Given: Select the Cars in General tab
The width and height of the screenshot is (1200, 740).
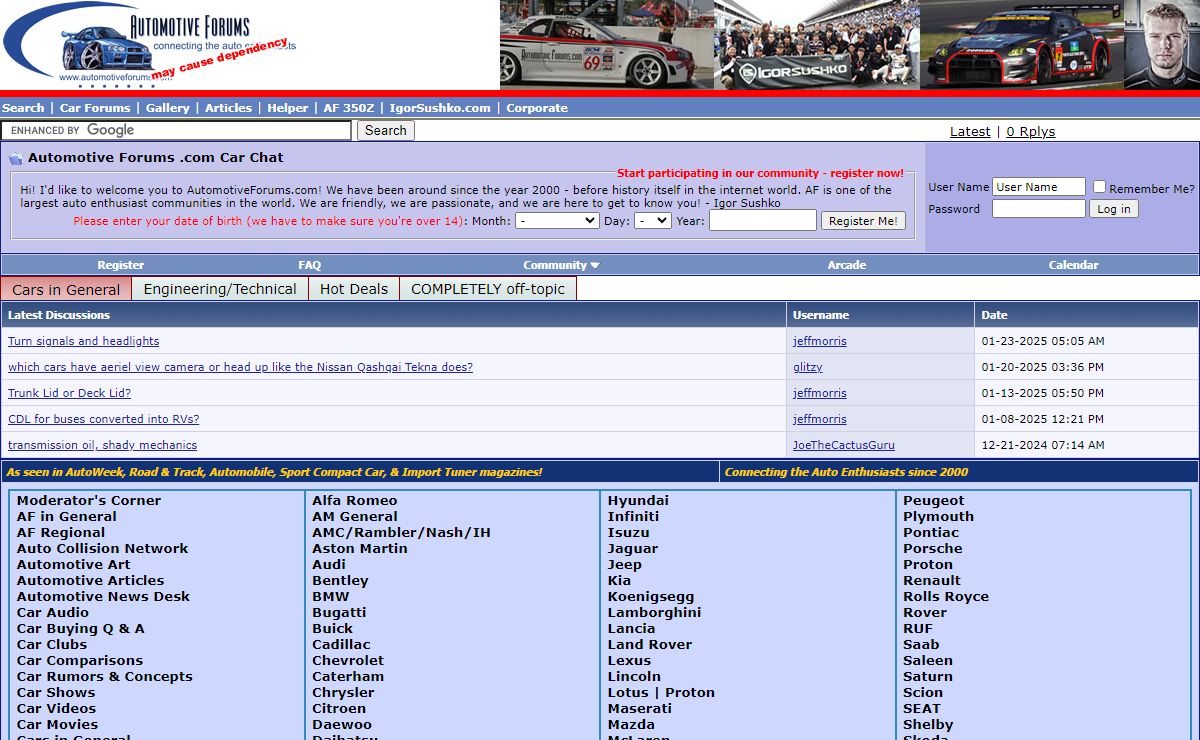Looking at the screenshot, I should 66,289.
